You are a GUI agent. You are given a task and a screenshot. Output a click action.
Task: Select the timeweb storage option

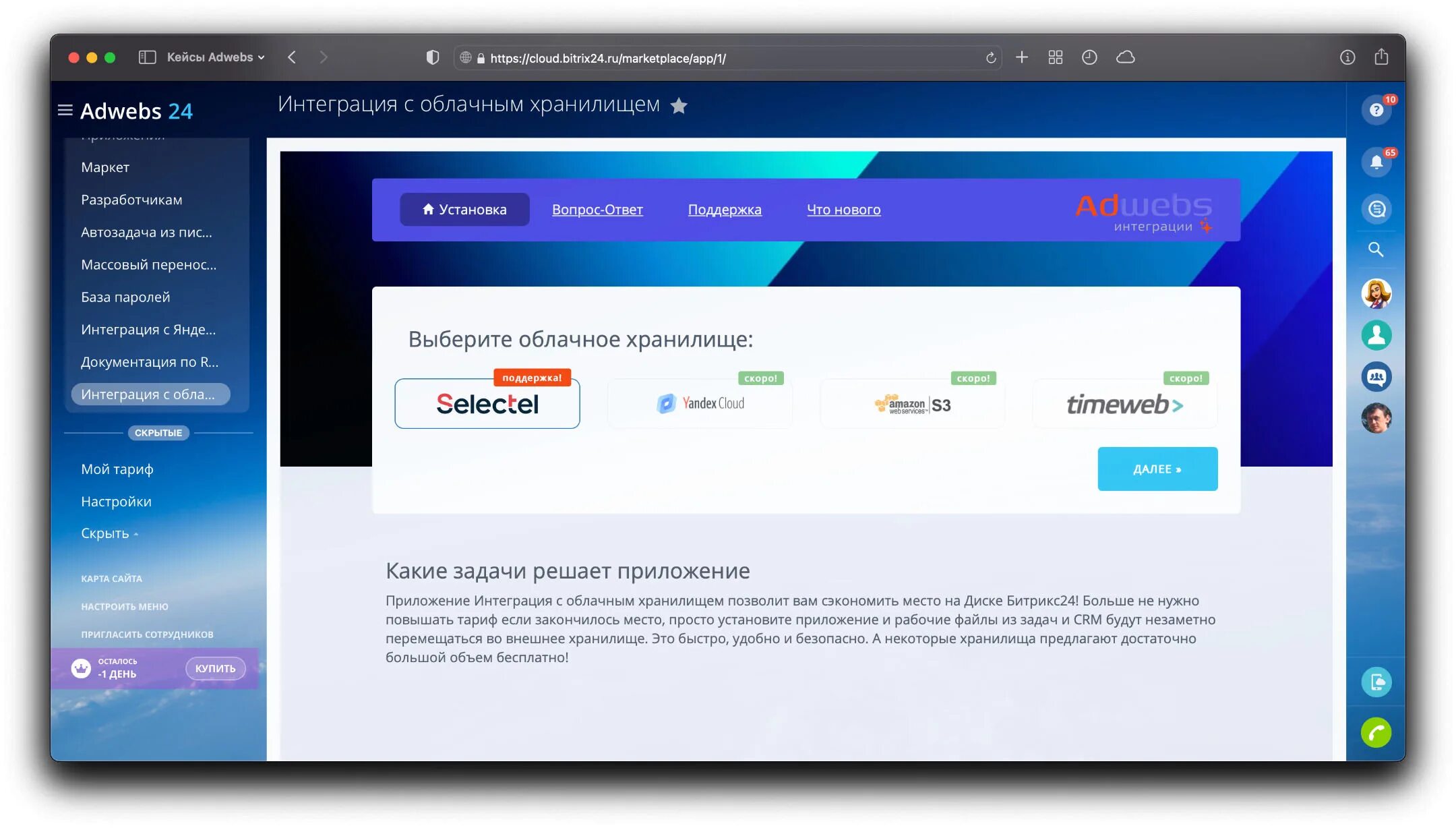tap(1125, 404)
